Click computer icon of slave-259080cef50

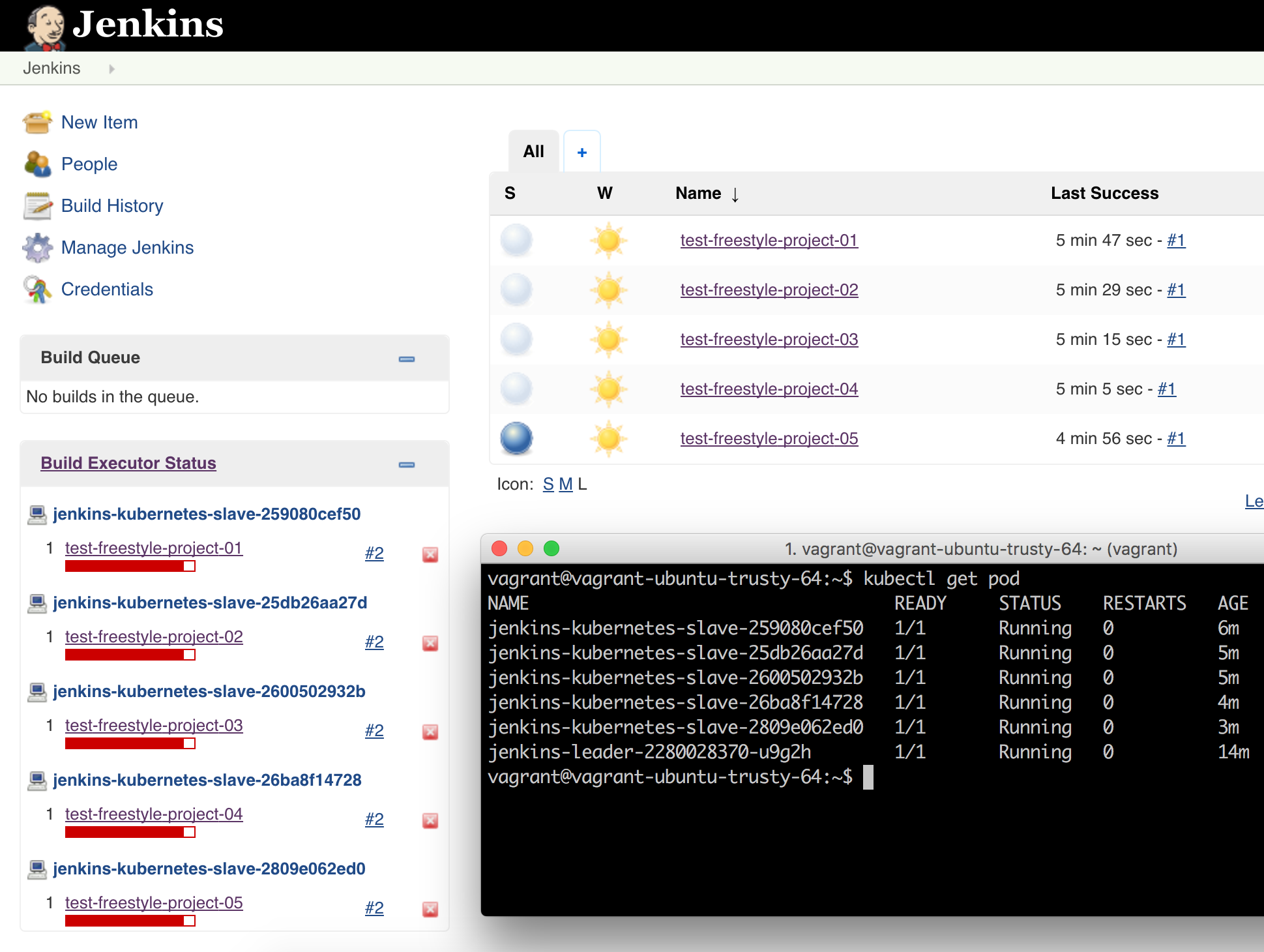coord(37,514)
